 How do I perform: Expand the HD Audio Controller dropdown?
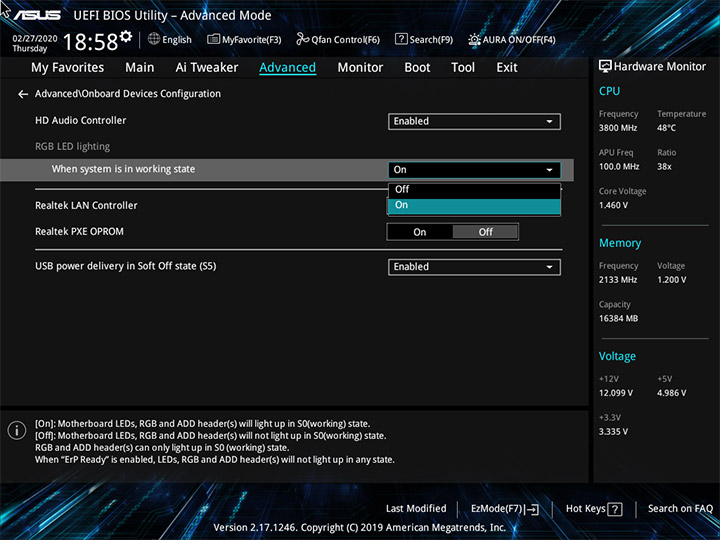coord(474,121)
